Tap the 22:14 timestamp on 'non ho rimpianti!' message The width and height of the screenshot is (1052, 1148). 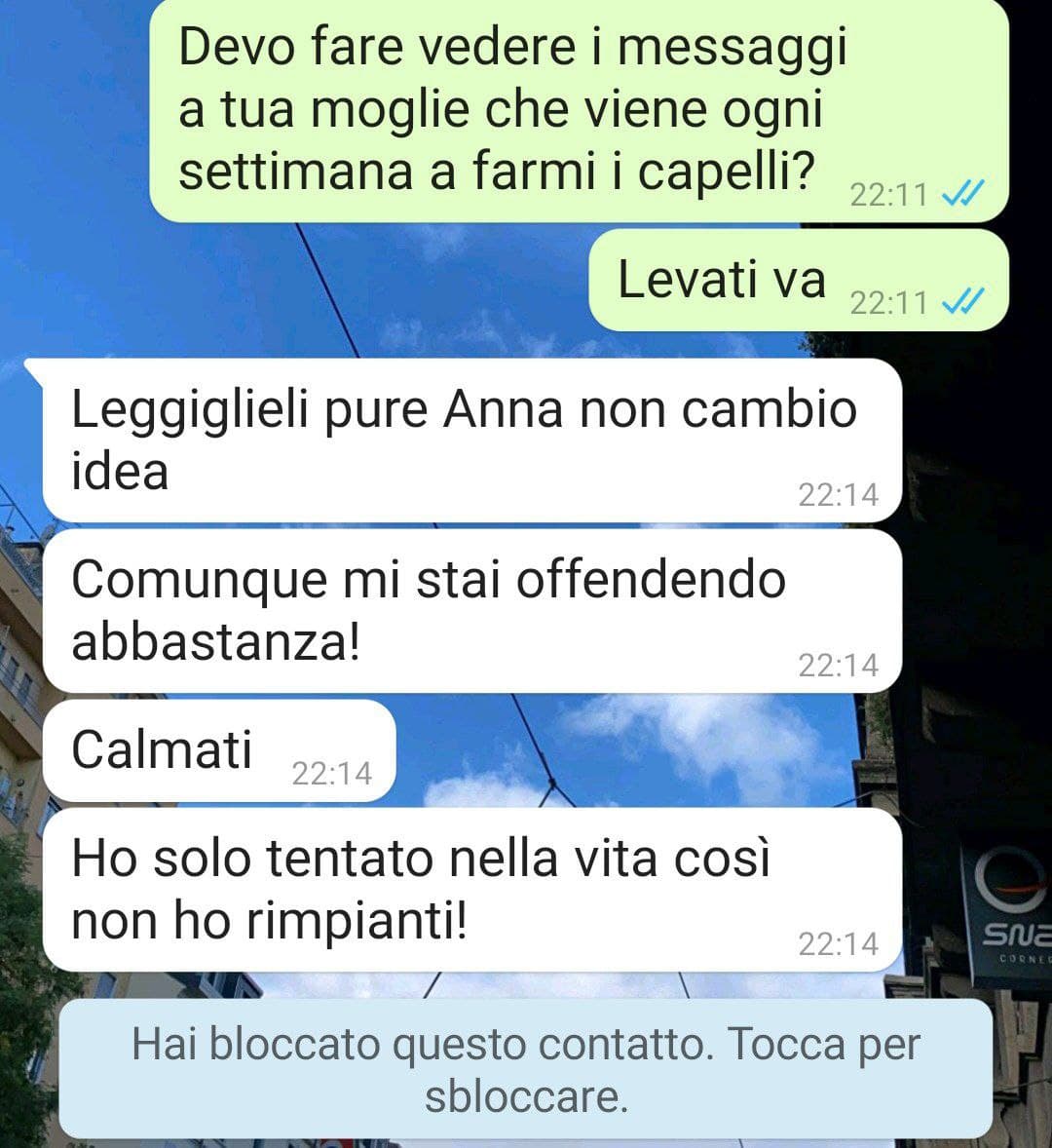(x=839, y=943)
